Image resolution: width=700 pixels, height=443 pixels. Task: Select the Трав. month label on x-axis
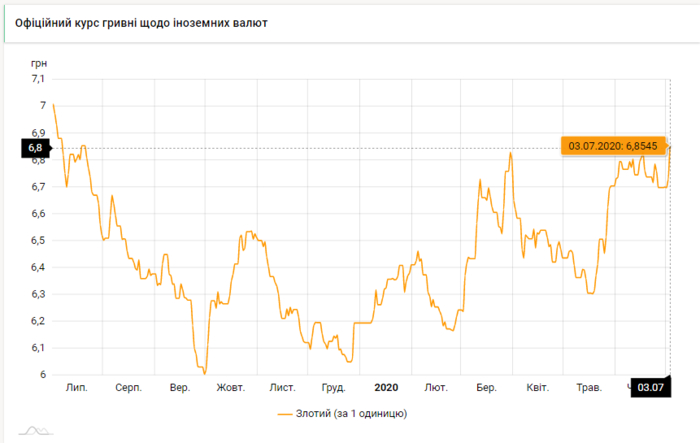588,387
